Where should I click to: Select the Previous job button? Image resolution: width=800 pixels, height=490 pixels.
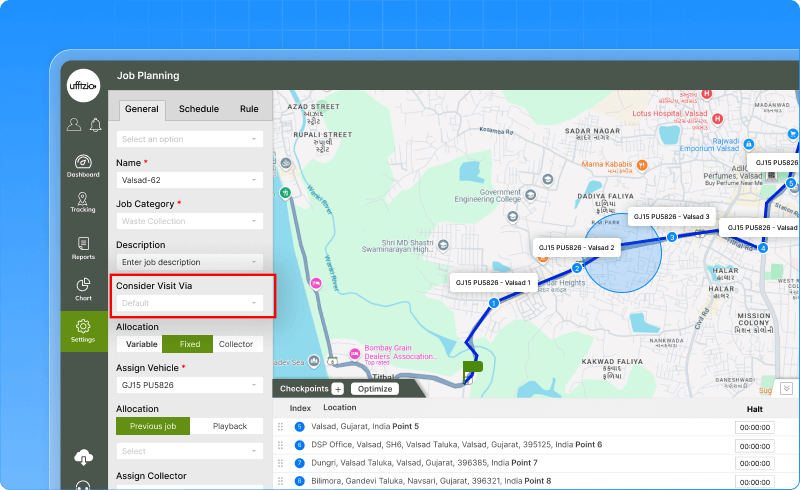(153, 426)
